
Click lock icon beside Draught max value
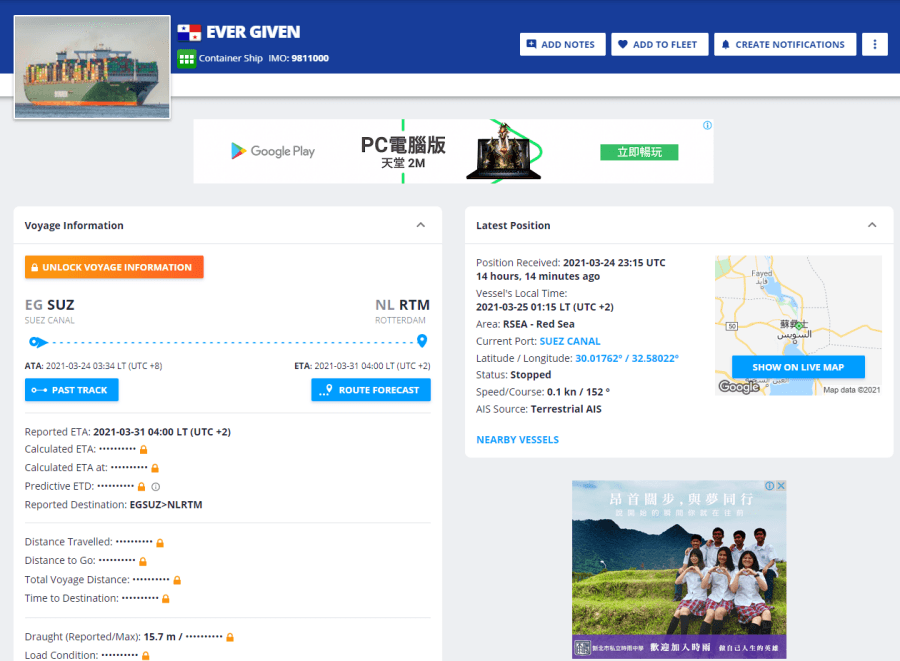click(x=230, y=637)
